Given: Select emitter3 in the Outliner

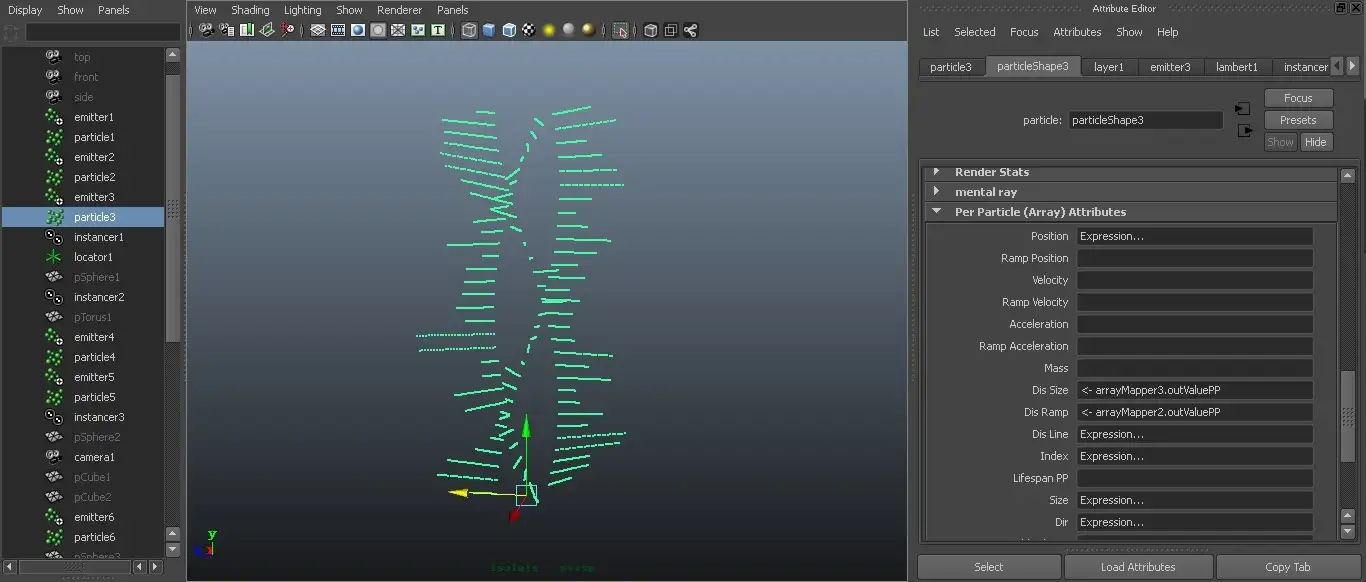Looking at the screenshot, I should pyautogui.click(x=94, y=197).
